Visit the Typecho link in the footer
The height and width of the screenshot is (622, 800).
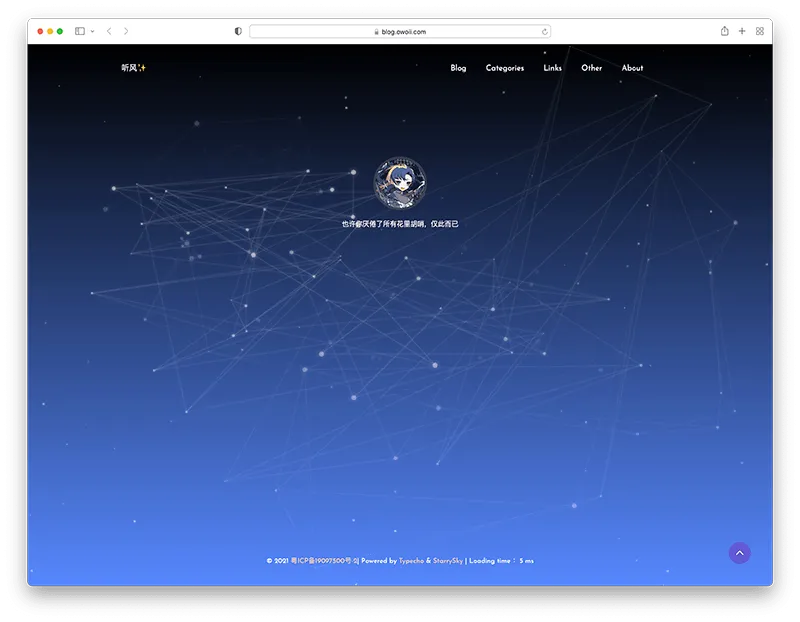[411, 561]
